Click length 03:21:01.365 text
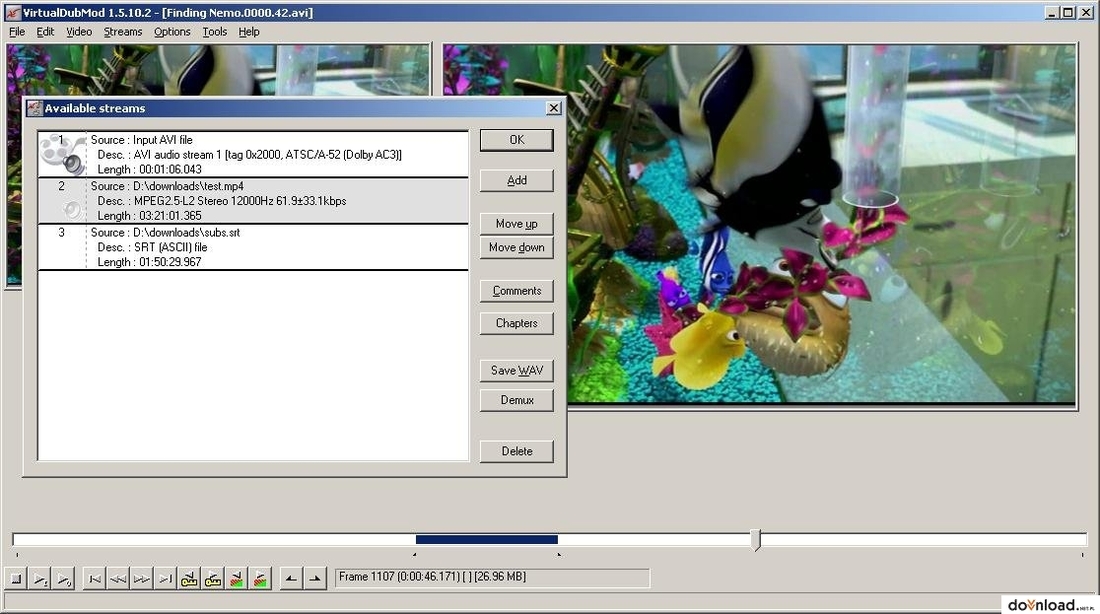The height and width of the screenshot is (614, 1100). 170,215
